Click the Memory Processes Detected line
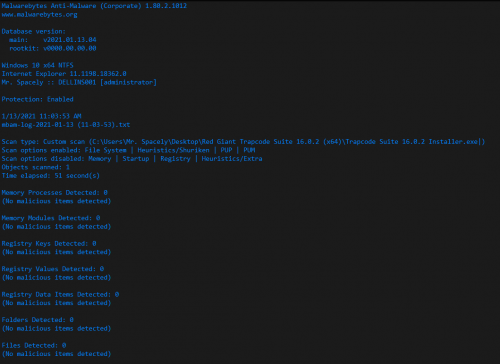 pos(55,193)
